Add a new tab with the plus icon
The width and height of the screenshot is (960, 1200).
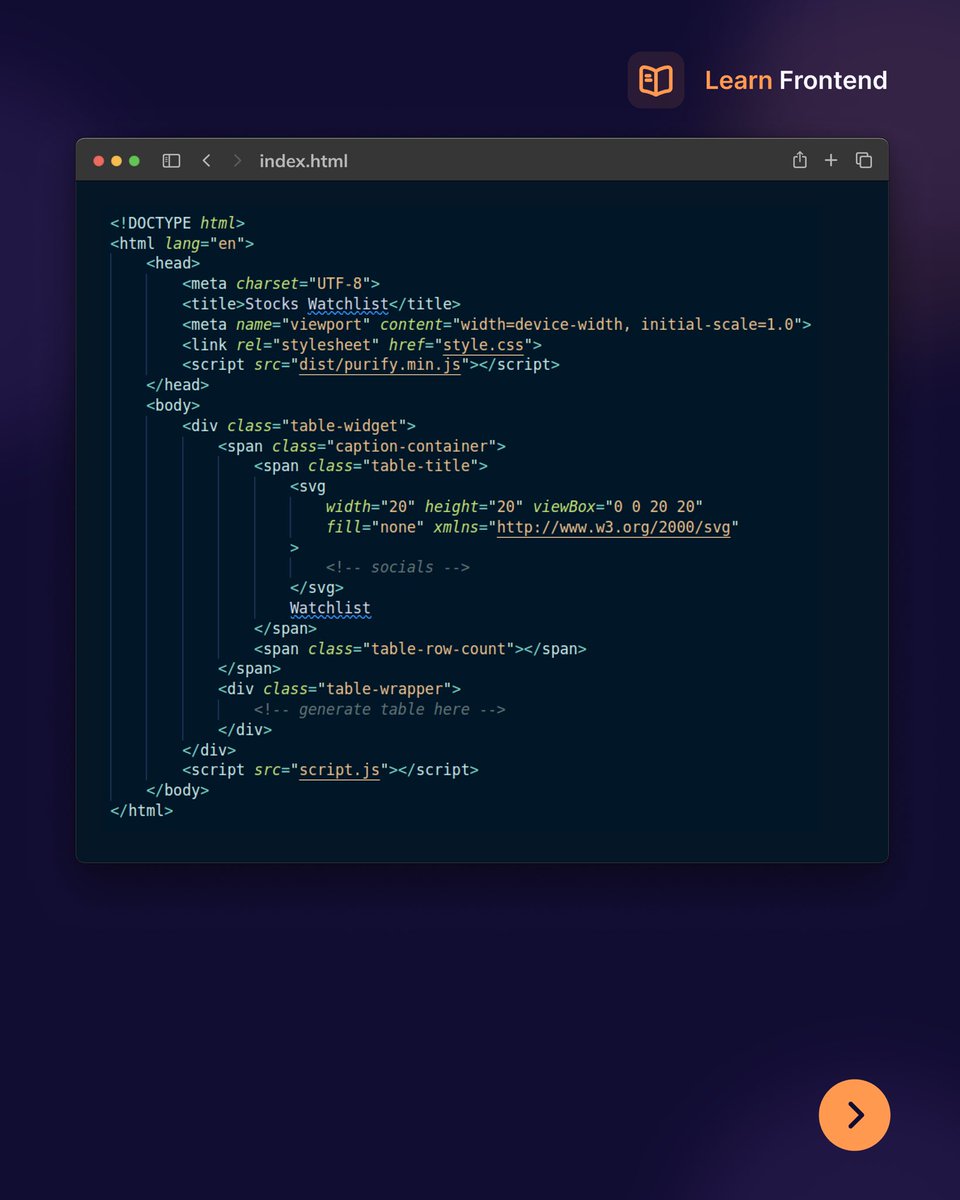(831, 160)
